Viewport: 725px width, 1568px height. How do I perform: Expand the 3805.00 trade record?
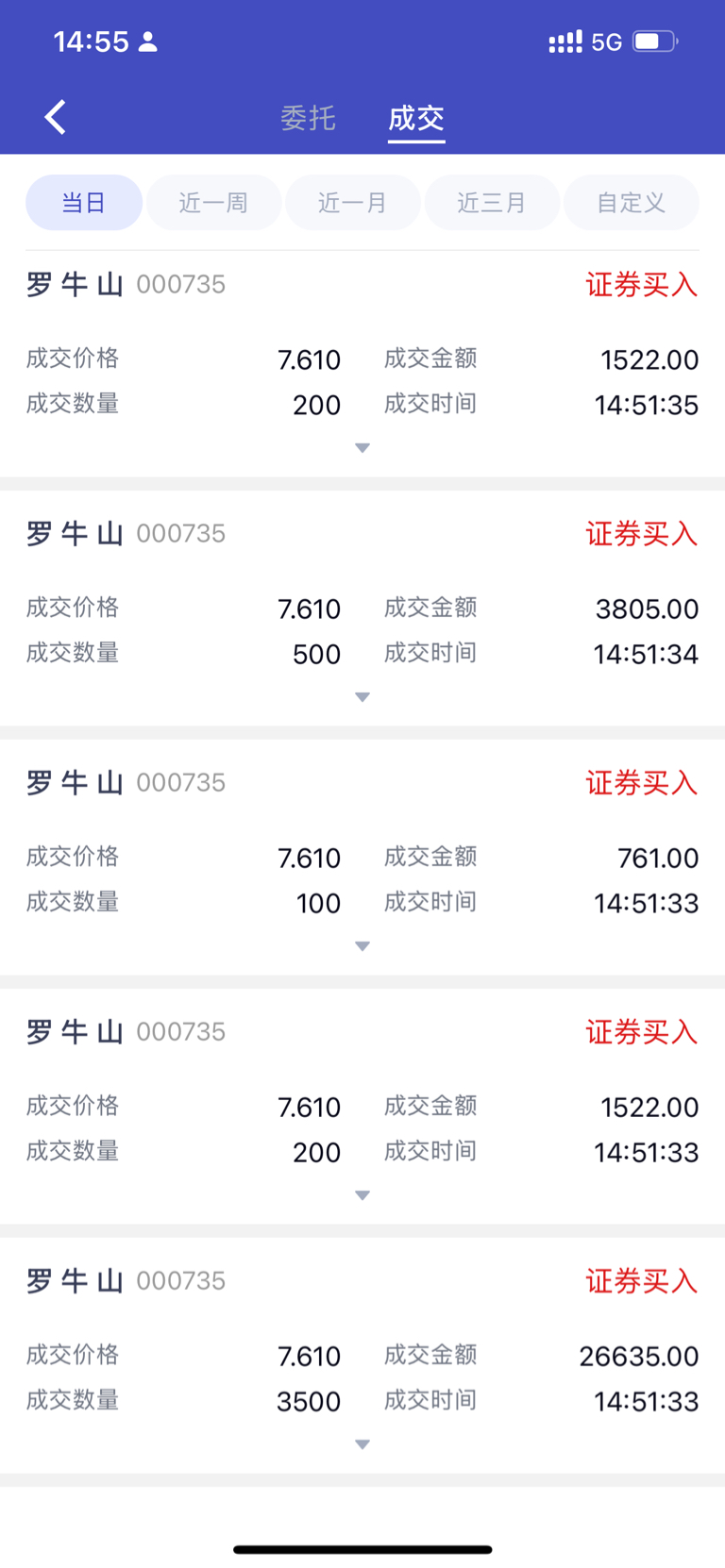(x=362, y=697)
